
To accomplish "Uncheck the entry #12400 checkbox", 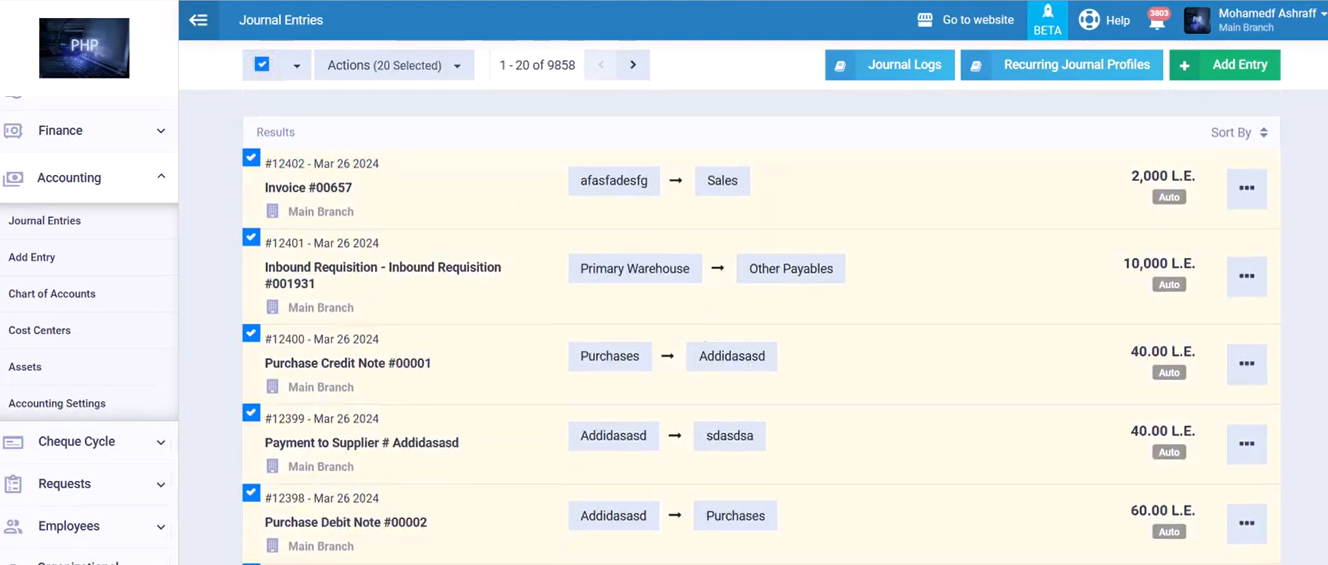I will tap(251, 334).
